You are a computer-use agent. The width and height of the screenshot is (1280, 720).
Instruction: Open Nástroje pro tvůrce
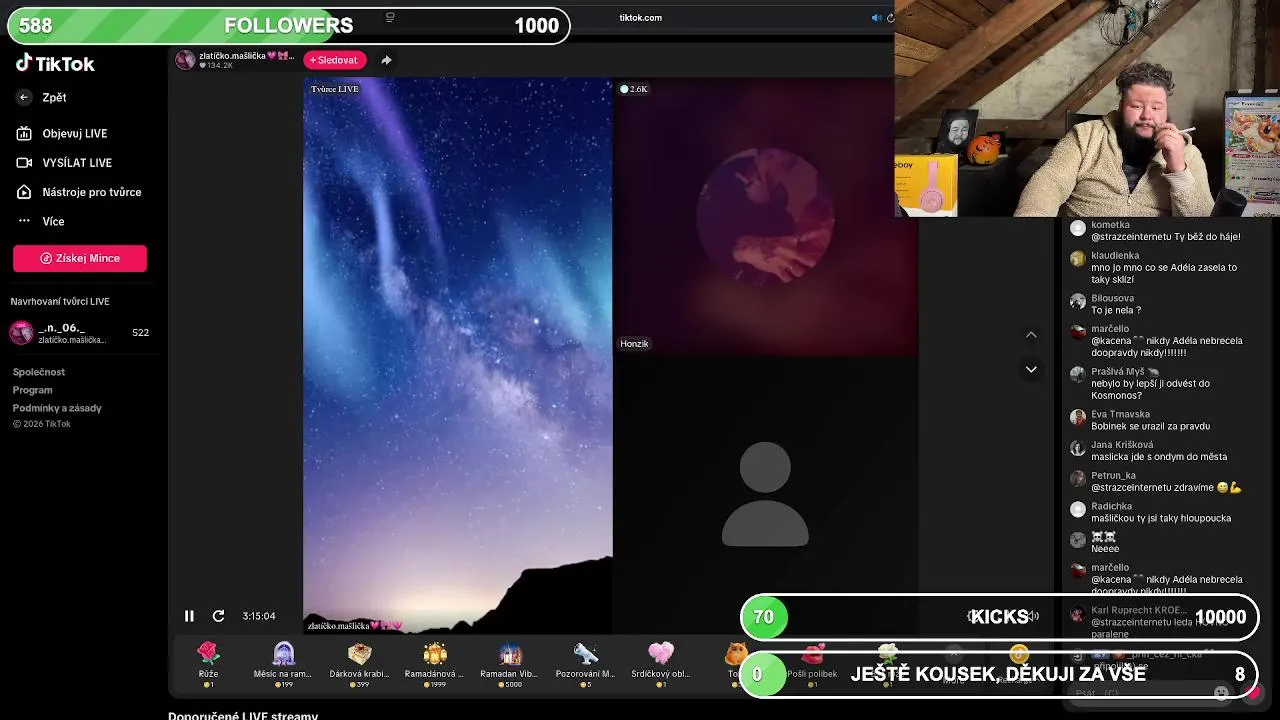click(x=91, y=192)
